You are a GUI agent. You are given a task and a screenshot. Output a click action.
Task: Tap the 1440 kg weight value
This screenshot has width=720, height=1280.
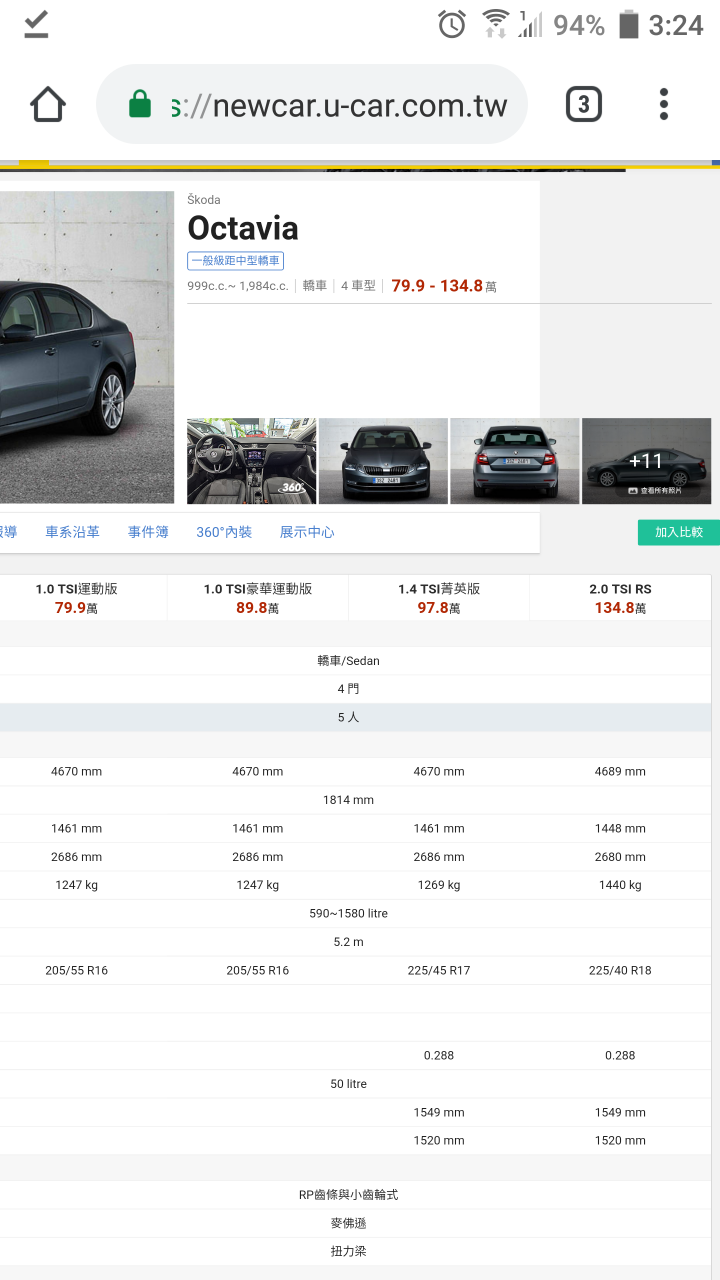point(621,885)
